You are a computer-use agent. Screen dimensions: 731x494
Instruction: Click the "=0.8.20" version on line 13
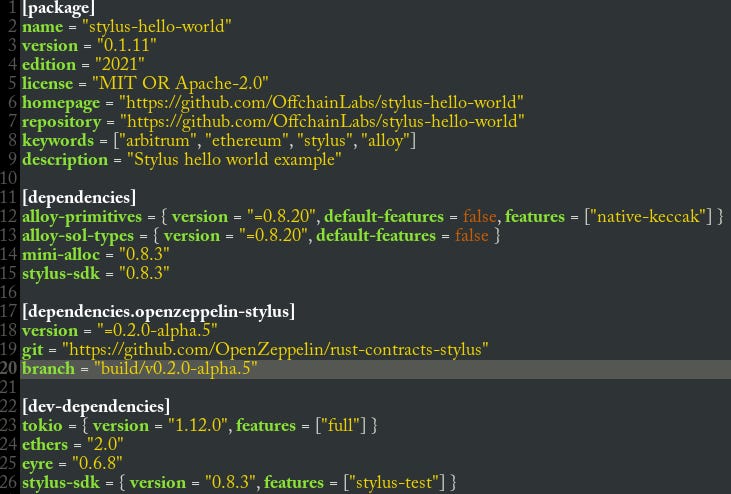click(274, 236)
